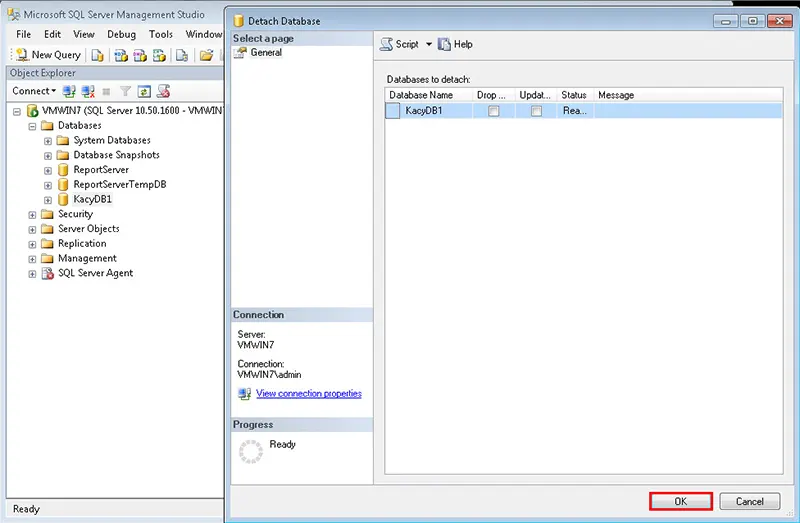Open the Edit menu
The image size is (800, 523).
[52, 34]
